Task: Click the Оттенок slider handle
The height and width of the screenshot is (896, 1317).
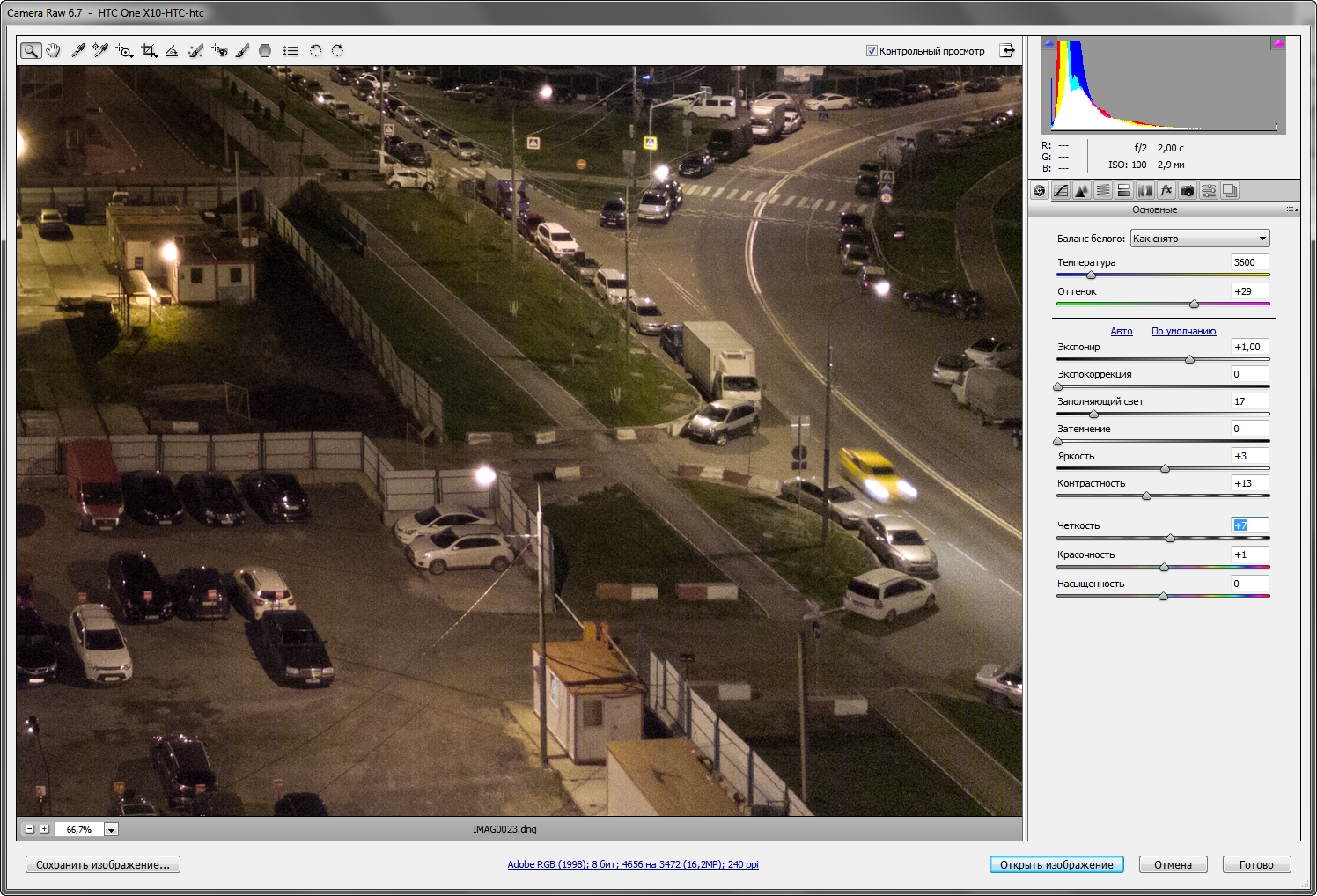Action: click(x=1194, y=305)
